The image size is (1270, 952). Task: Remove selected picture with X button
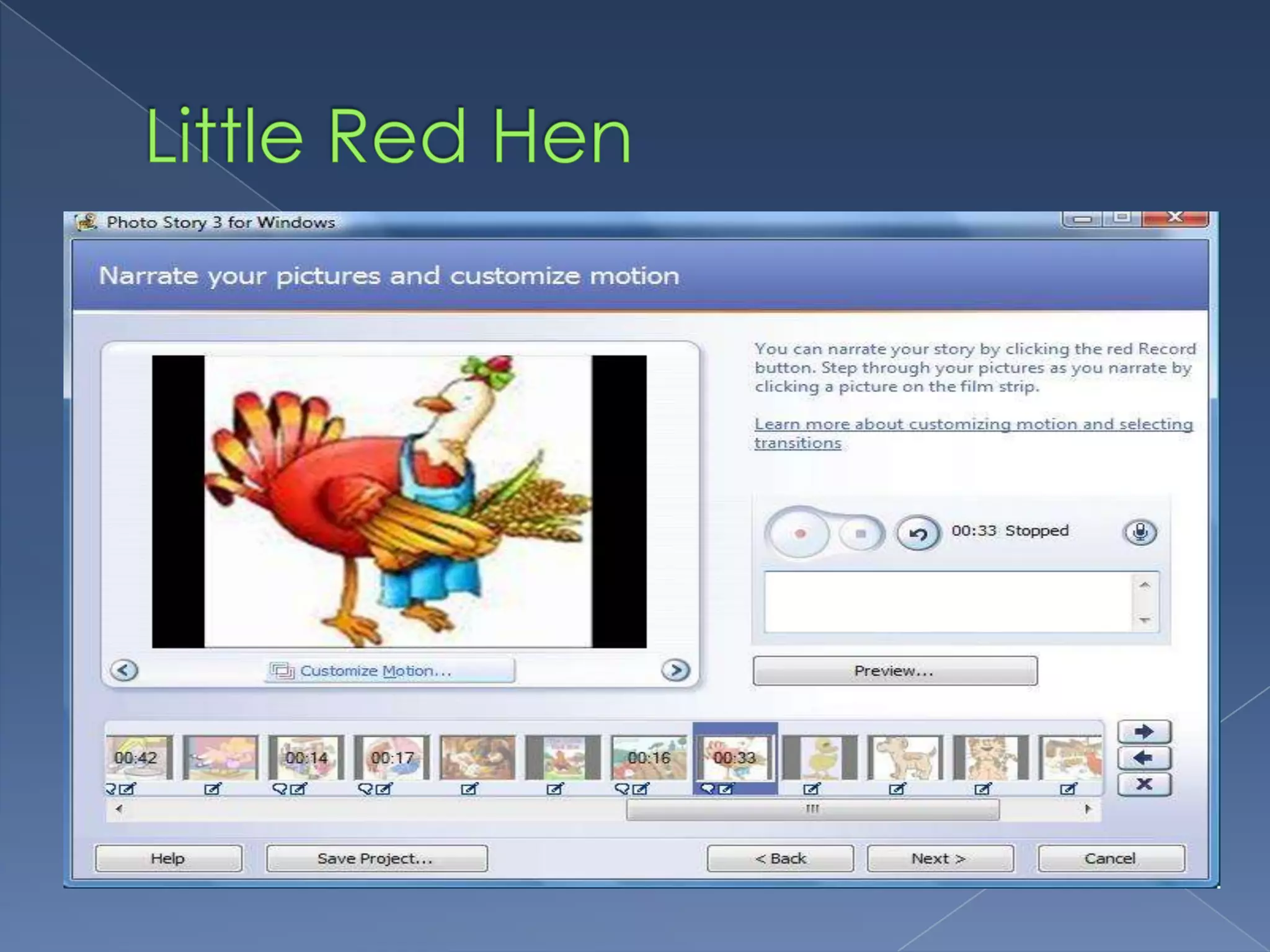[1144, 785]
